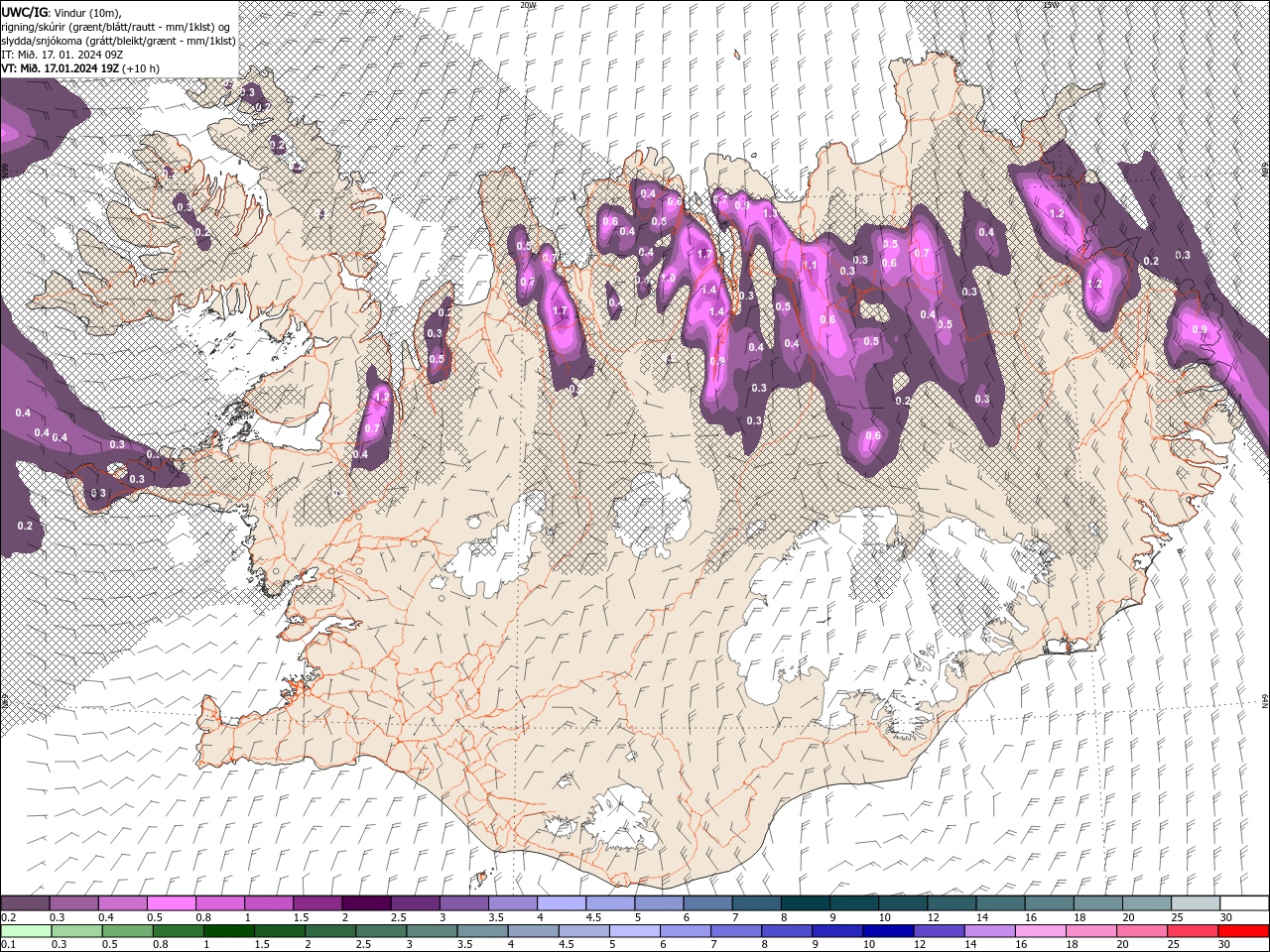This screenshot has height=952, width=1270.
Task: Click the '64N' latitude label at the right edge
Action: click(x=1265, y=701)
